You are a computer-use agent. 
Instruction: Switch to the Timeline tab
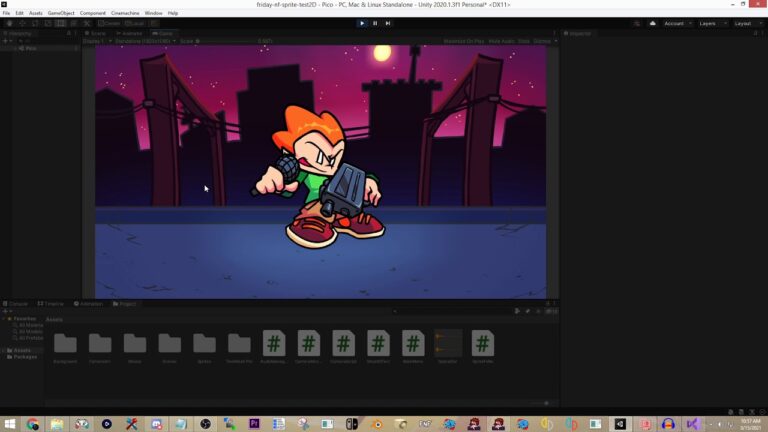pos(51,304)
